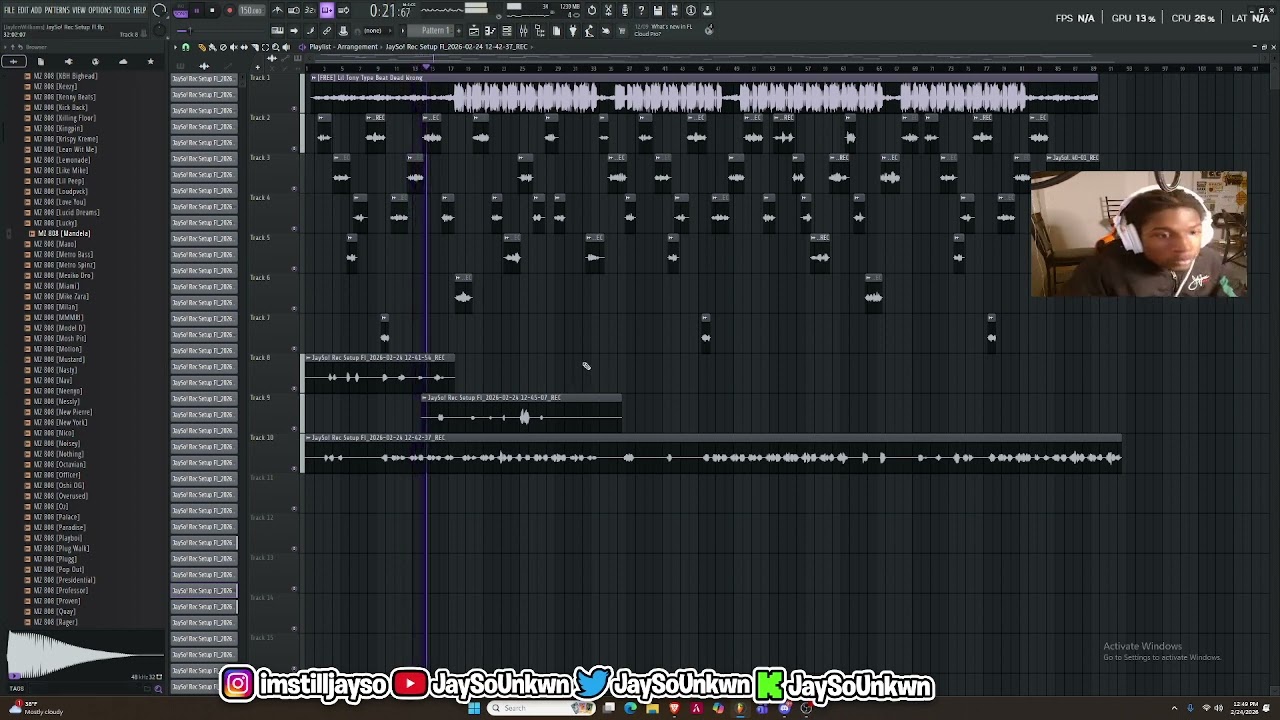The height and width of the screenshot is (720, 1280).
Task: Open the playlist options menu arrow
Action: click(x=175, y=47)
